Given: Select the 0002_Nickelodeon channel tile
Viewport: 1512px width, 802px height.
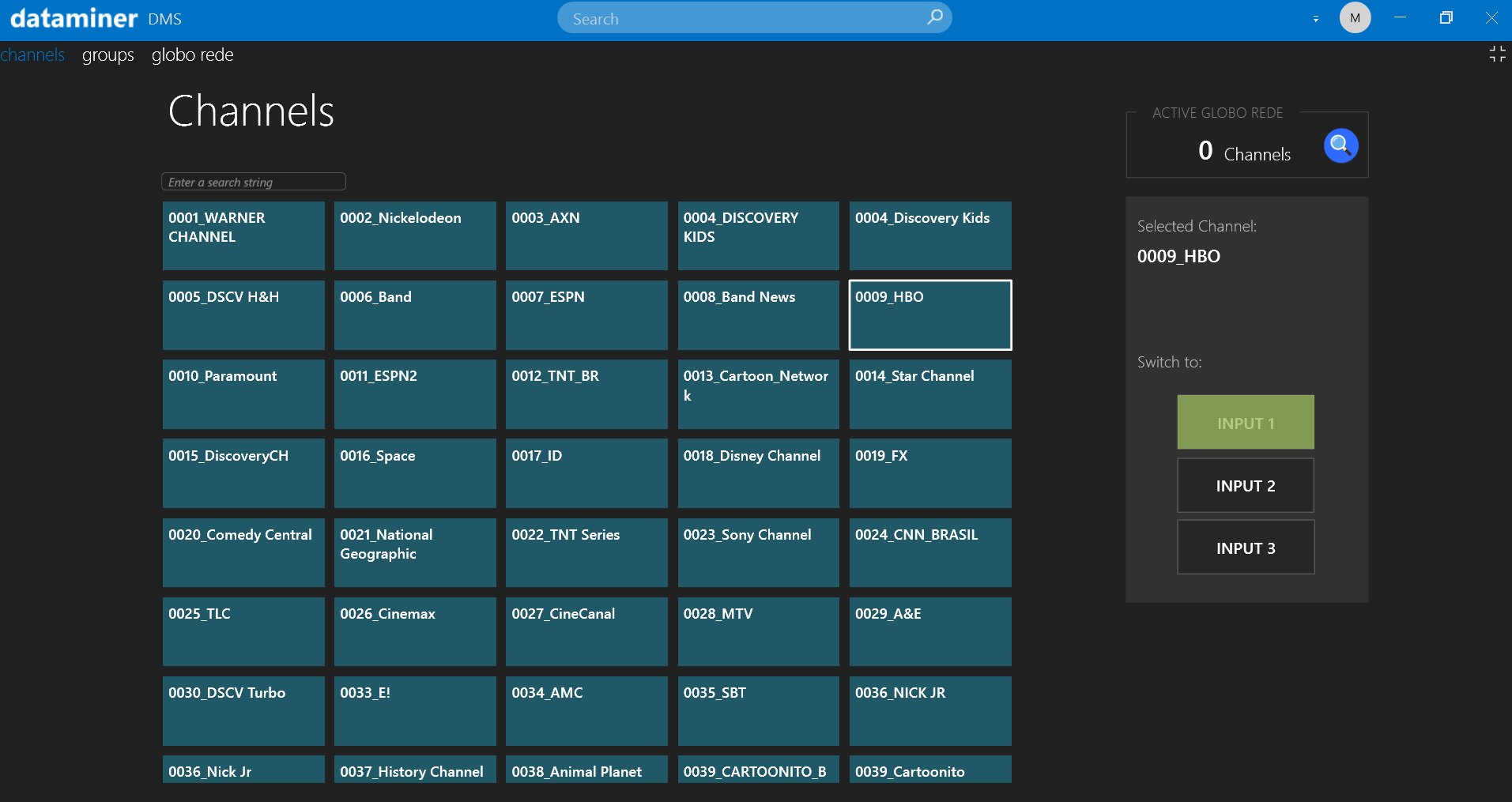Looking at the screenshot, I should tap(415, 235).
